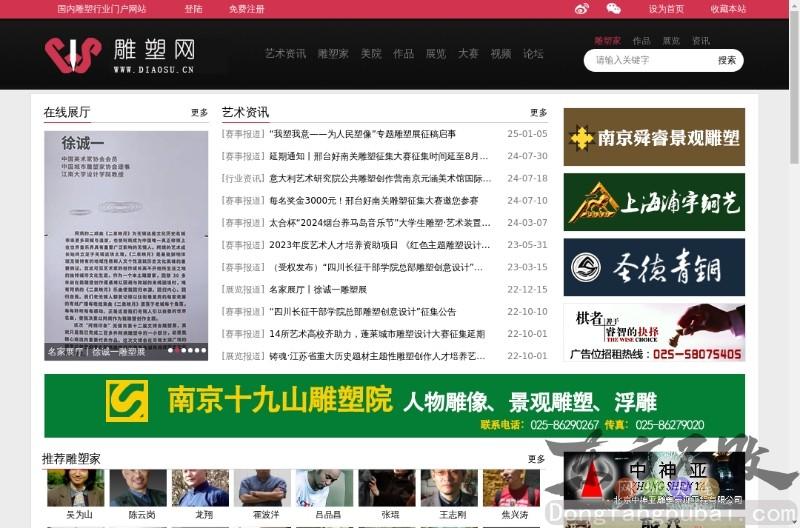
Task: Open the 艺术资讯 navigation menu
Action: coord(285,54)
